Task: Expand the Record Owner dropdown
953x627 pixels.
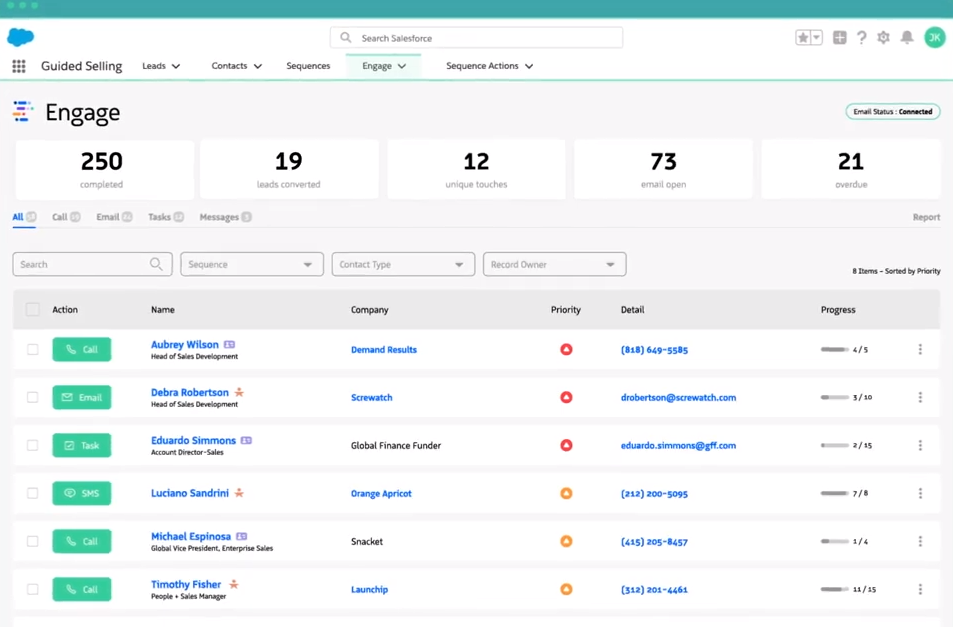Action: [554, 265]
